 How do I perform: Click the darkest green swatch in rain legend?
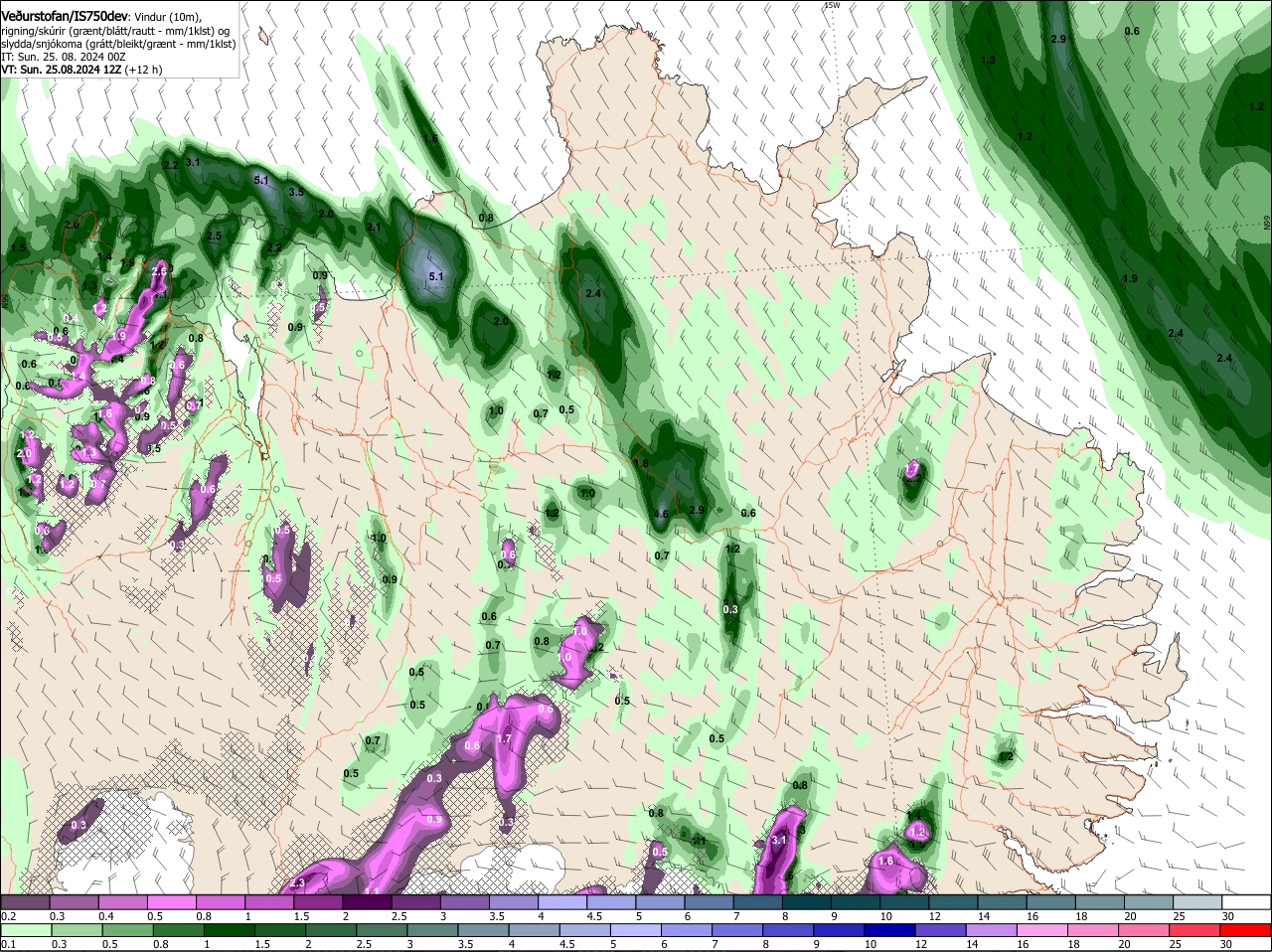[x=228, y=930]
